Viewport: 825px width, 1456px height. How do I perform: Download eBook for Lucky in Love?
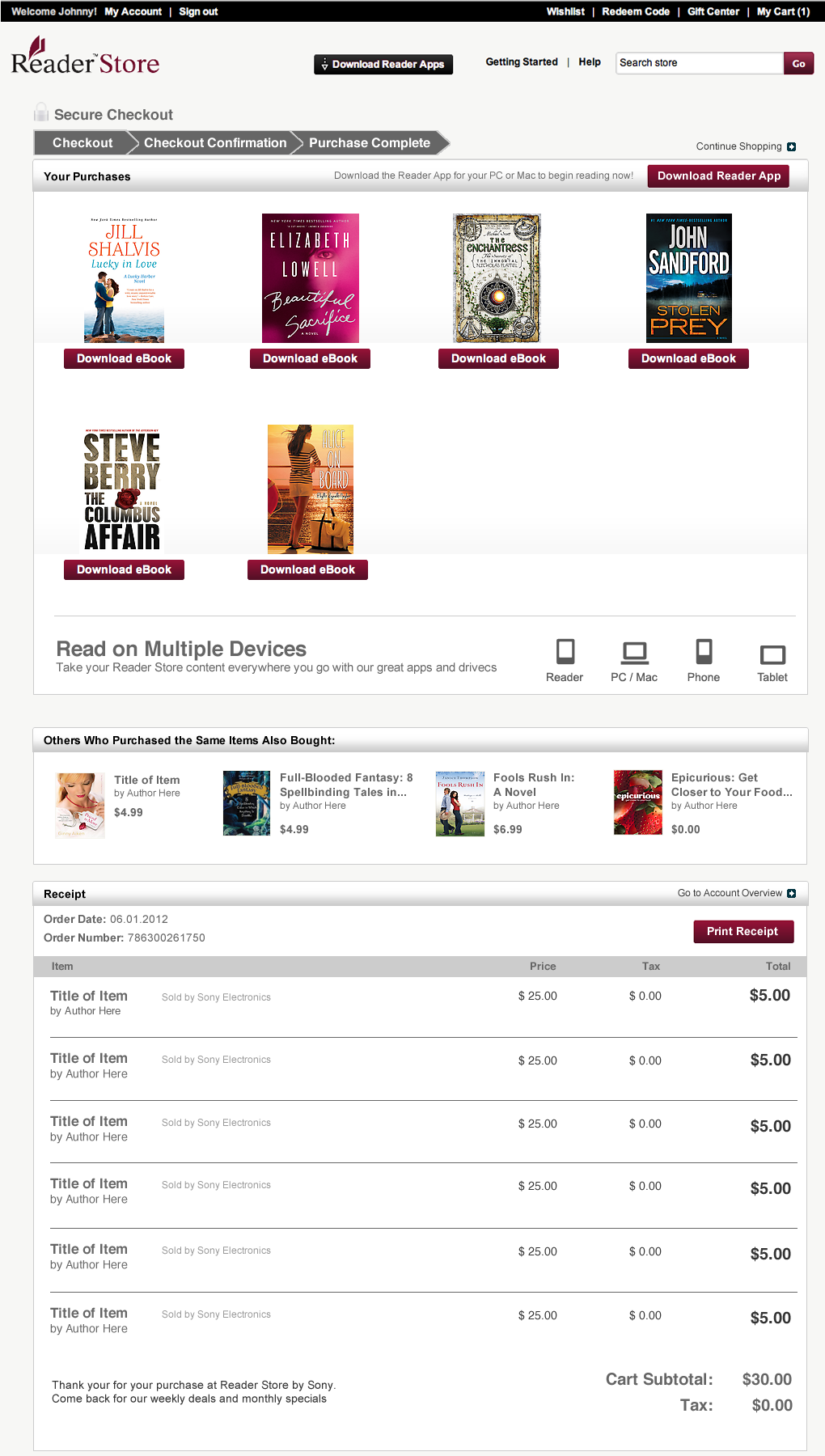pyautogui.click(x=124, y=358)
